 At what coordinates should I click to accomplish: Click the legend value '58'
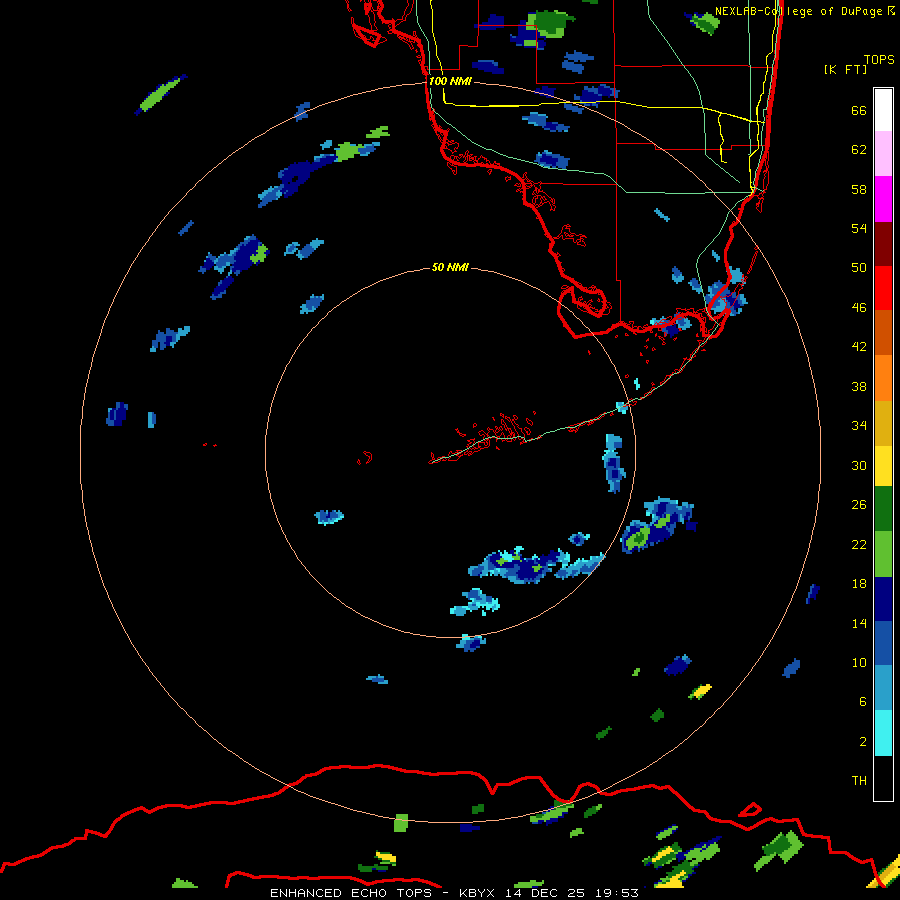coord(859,189)
